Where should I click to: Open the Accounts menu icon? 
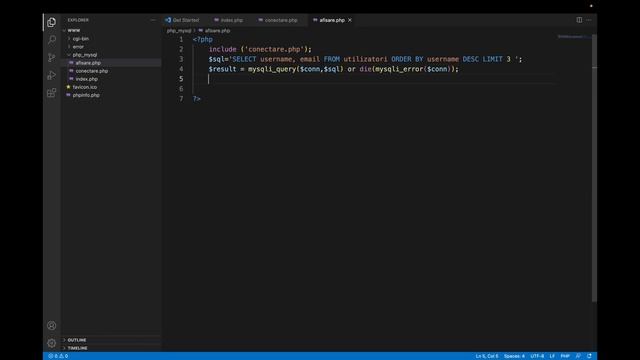tap(51, 325)
